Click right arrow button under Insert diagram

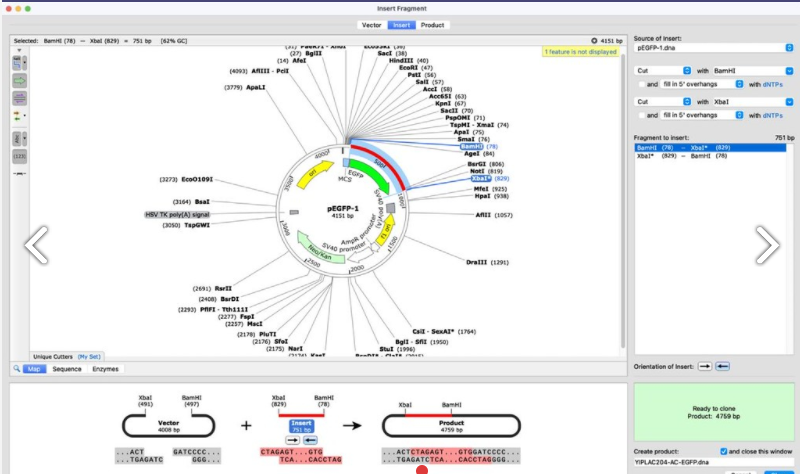(292, 440)
